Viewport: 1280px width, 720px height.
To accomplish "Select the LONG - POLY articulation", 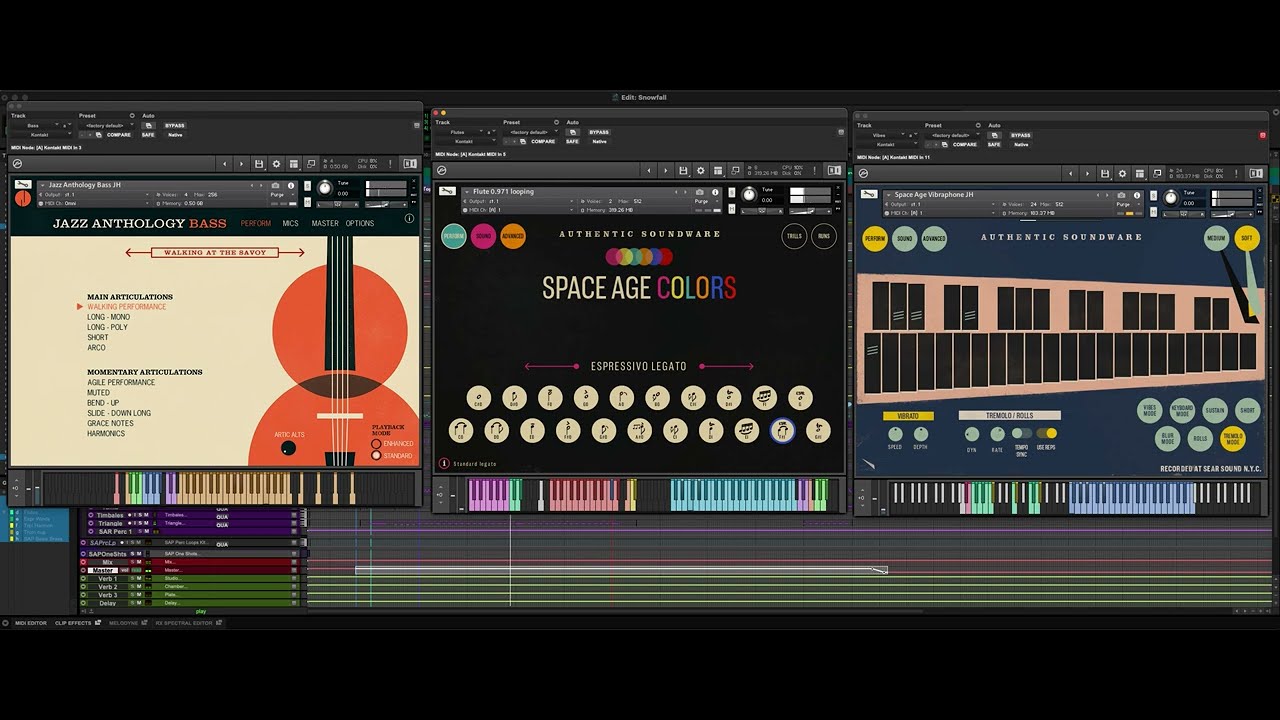I will point(107,327).
